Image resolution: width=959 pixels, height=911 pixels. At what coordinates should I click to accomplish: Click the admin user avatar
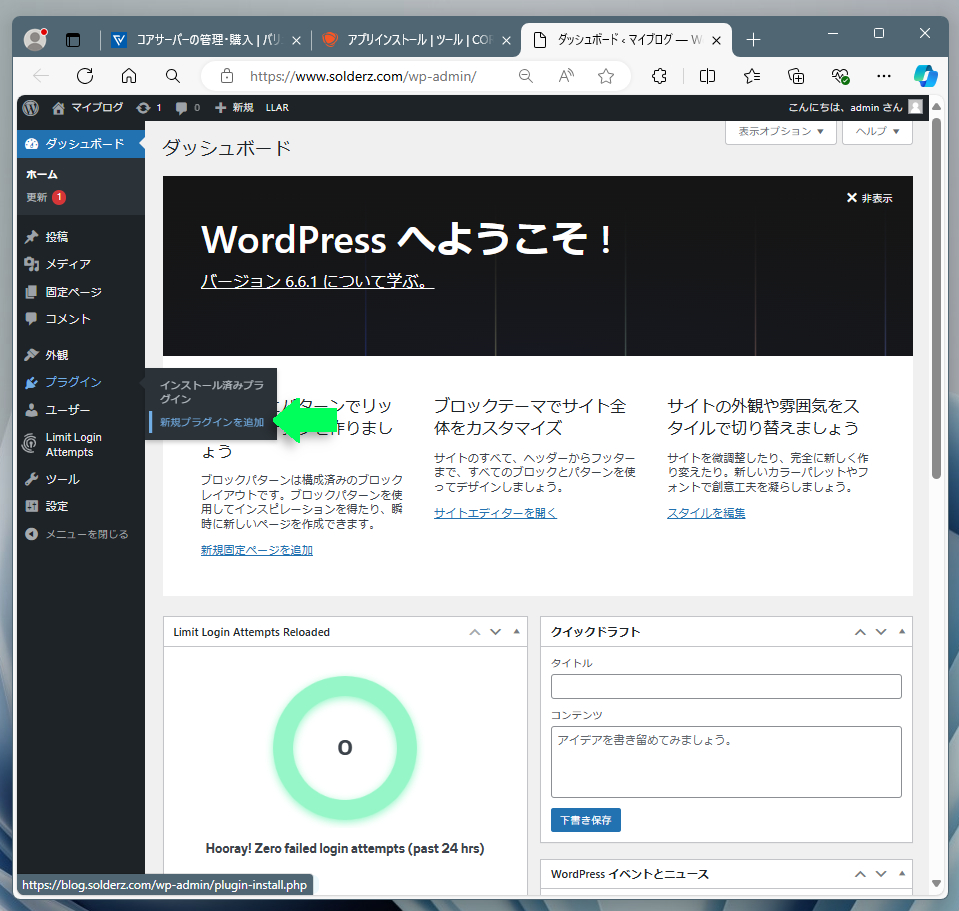[x=915, y=107]
